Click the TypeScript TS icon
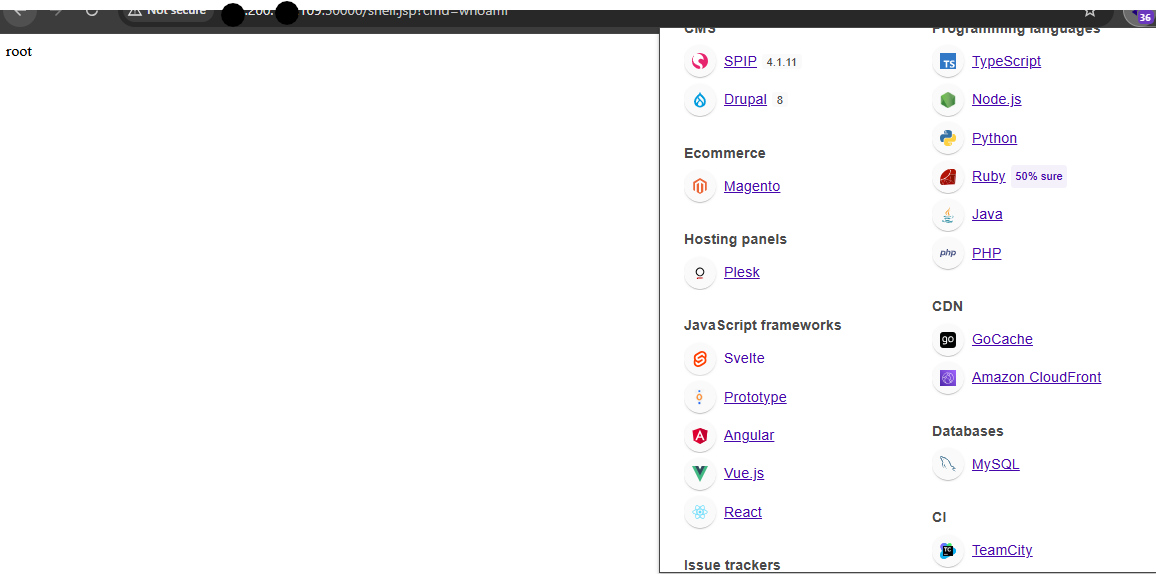 click(x=948, y=61)
